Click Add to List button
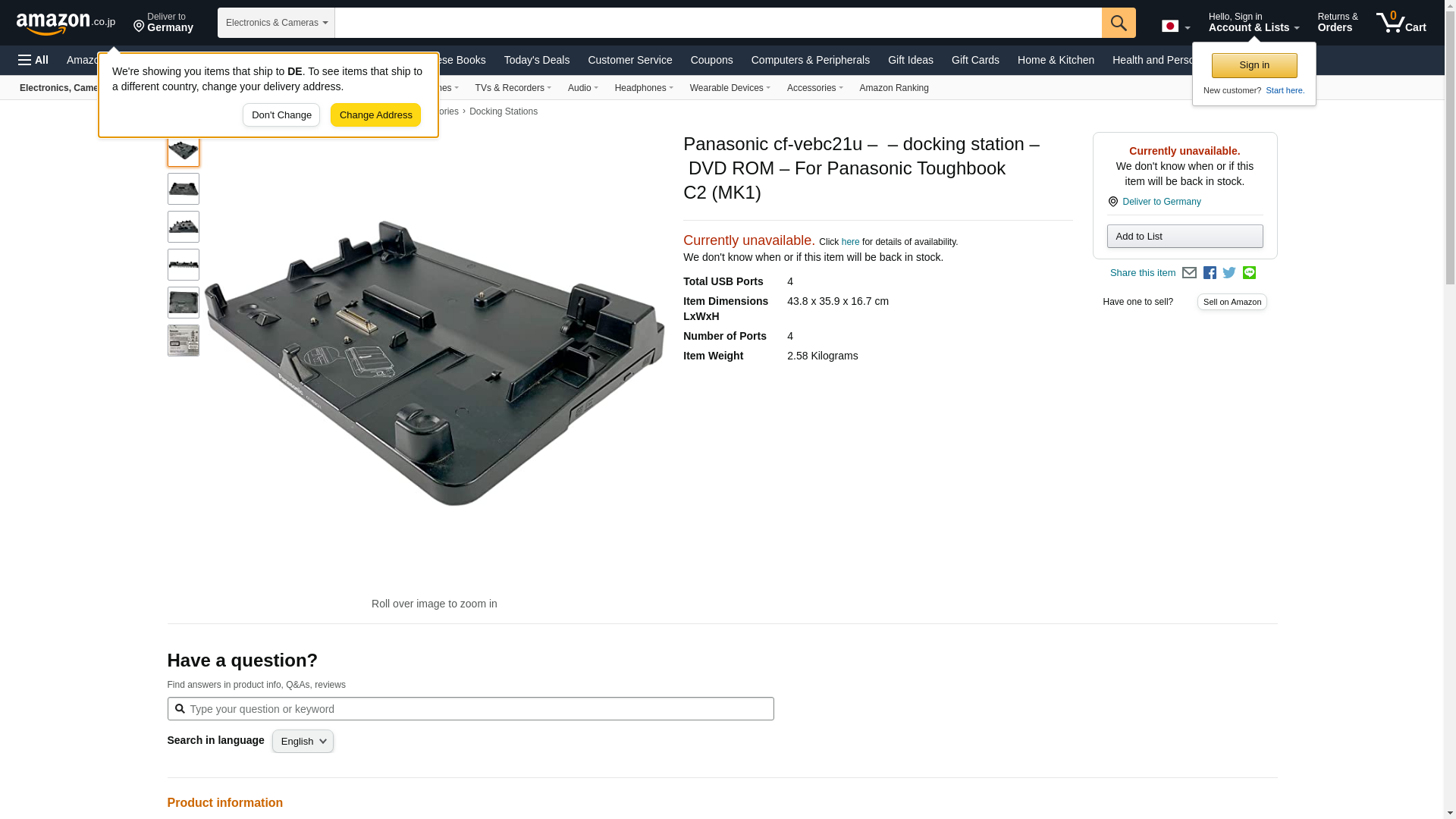 1185,237
